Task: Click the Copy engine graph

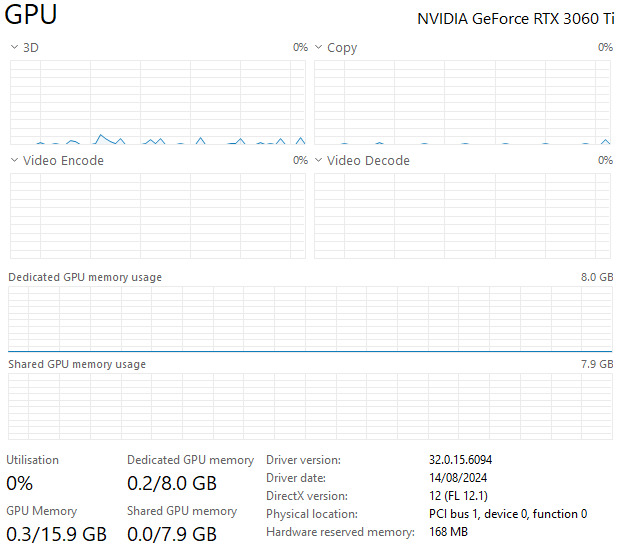Action: [462, 102]
